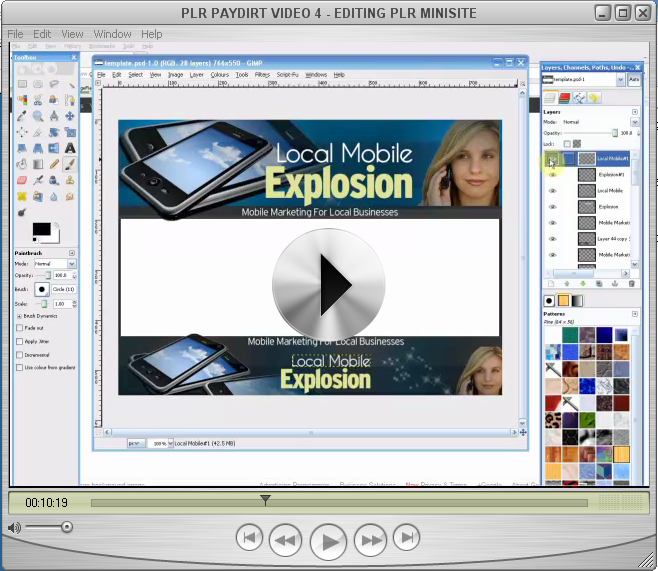
Task: Raise layer with the up arrow icon
Action: 567,284
